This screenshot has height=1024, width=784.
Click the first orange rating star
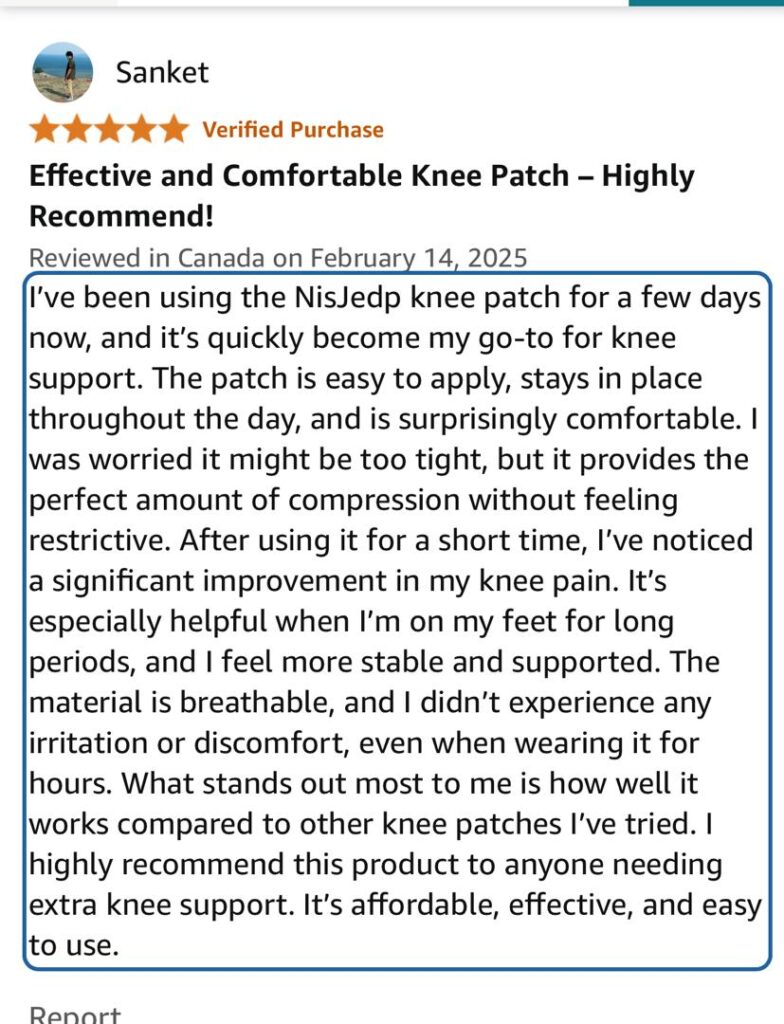[45, 129]
